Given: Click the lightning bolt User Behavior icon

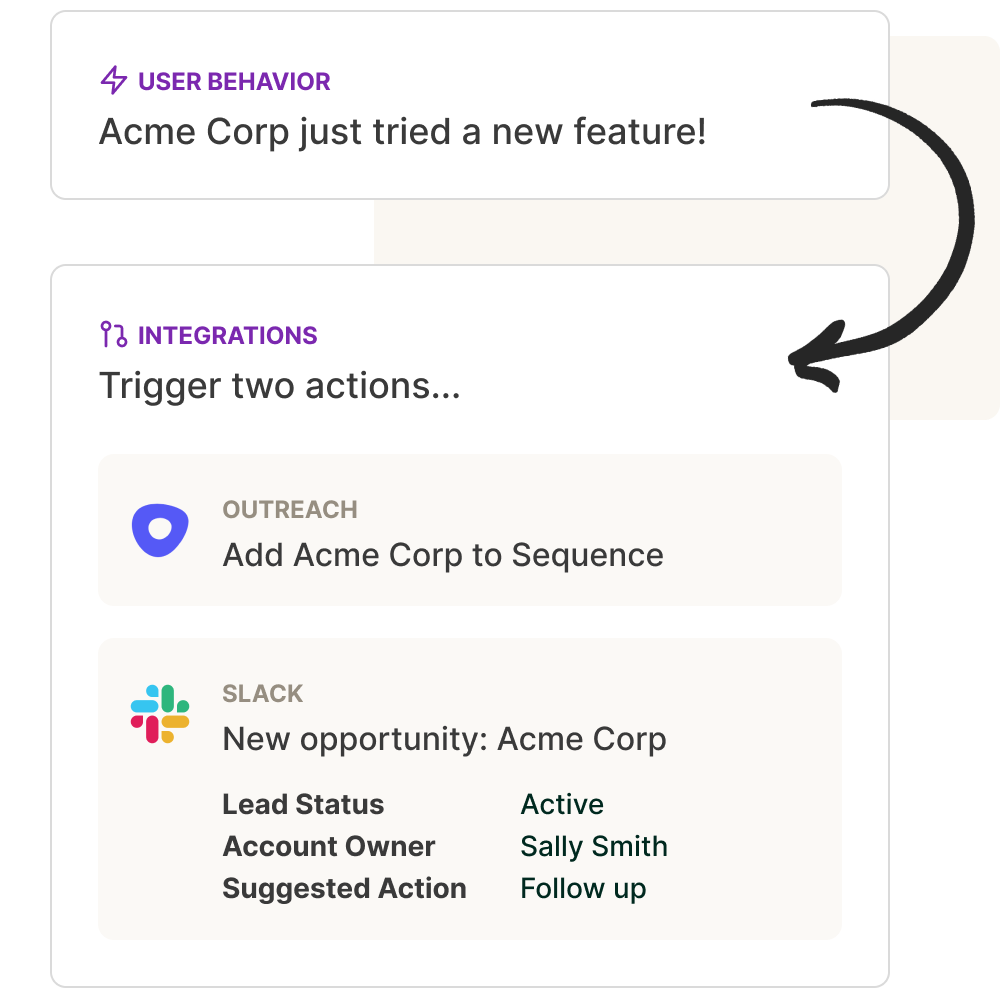Looking at the screenshot, I should tap(114, 80).
